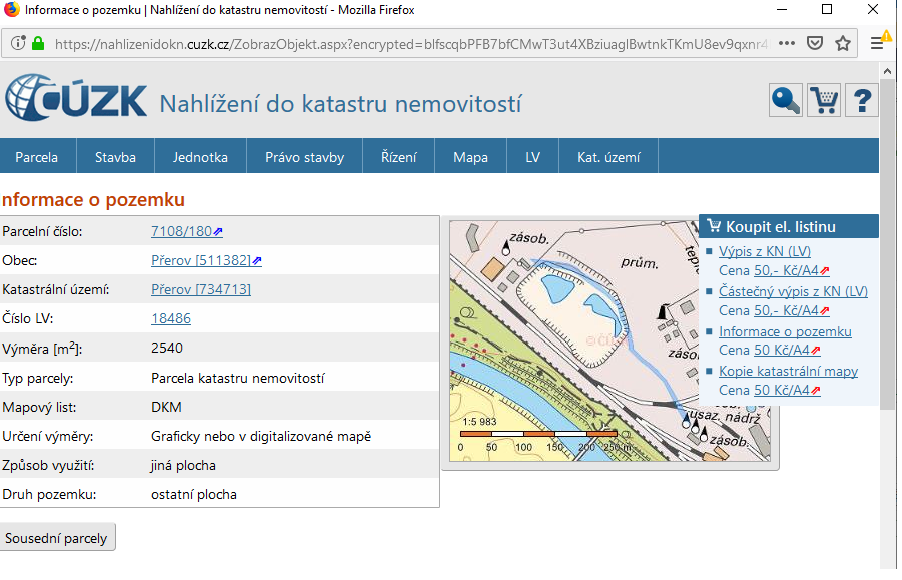Viewport: 902px width, 580px height.
Task: Open the shopping cart icon
Action: coord(824,100)
